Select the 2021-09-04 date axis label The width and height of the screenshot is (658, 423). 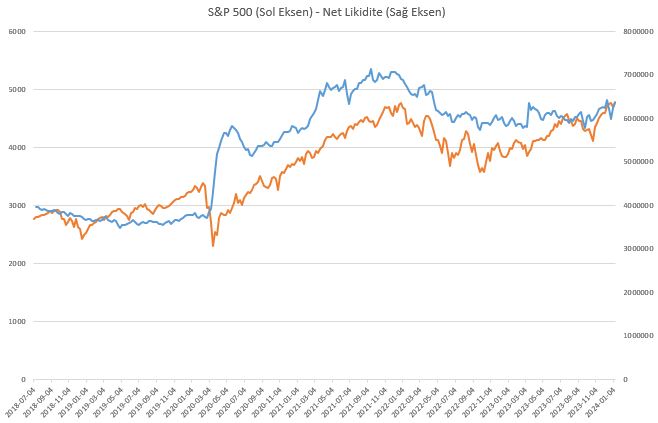353,401
